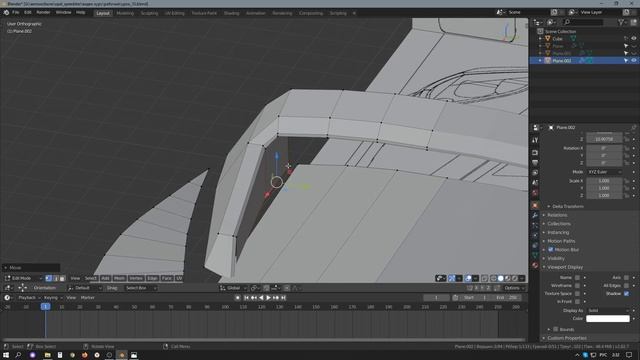Disable Shadow checkbox

point(626,293)
